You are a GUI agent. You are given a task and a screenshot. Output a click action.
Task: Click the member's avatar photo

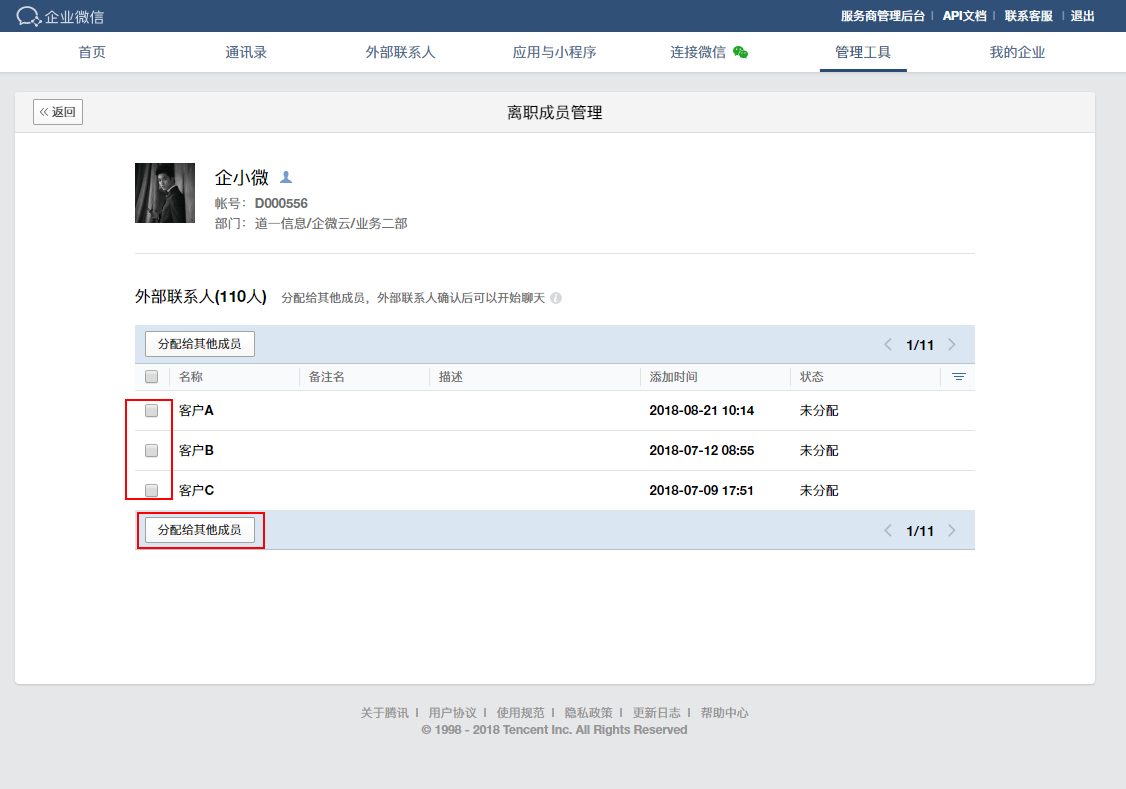click(165, 192)
